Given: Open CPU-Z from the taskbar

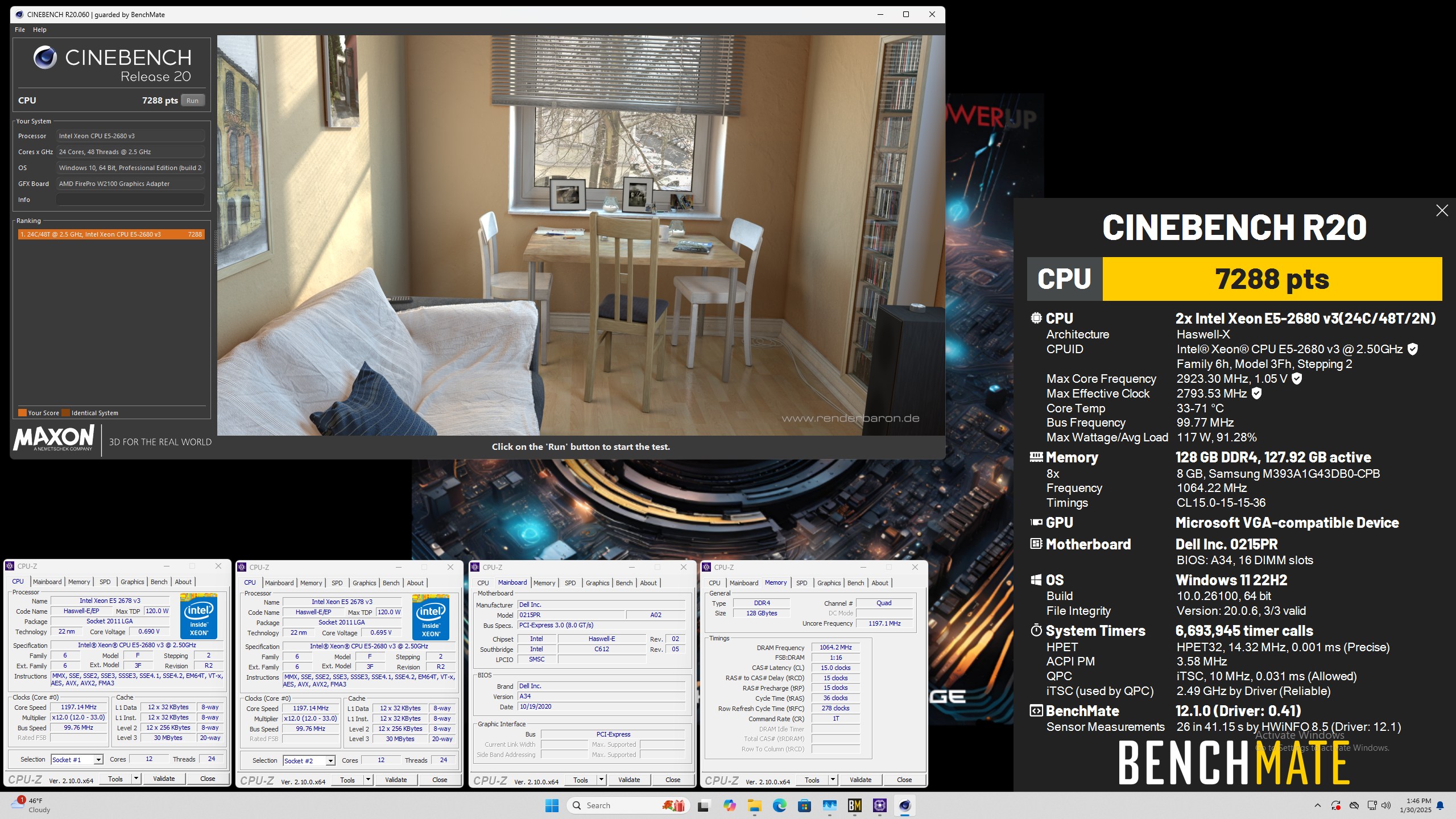Looking at the screenshot, I should click(880, 805).
